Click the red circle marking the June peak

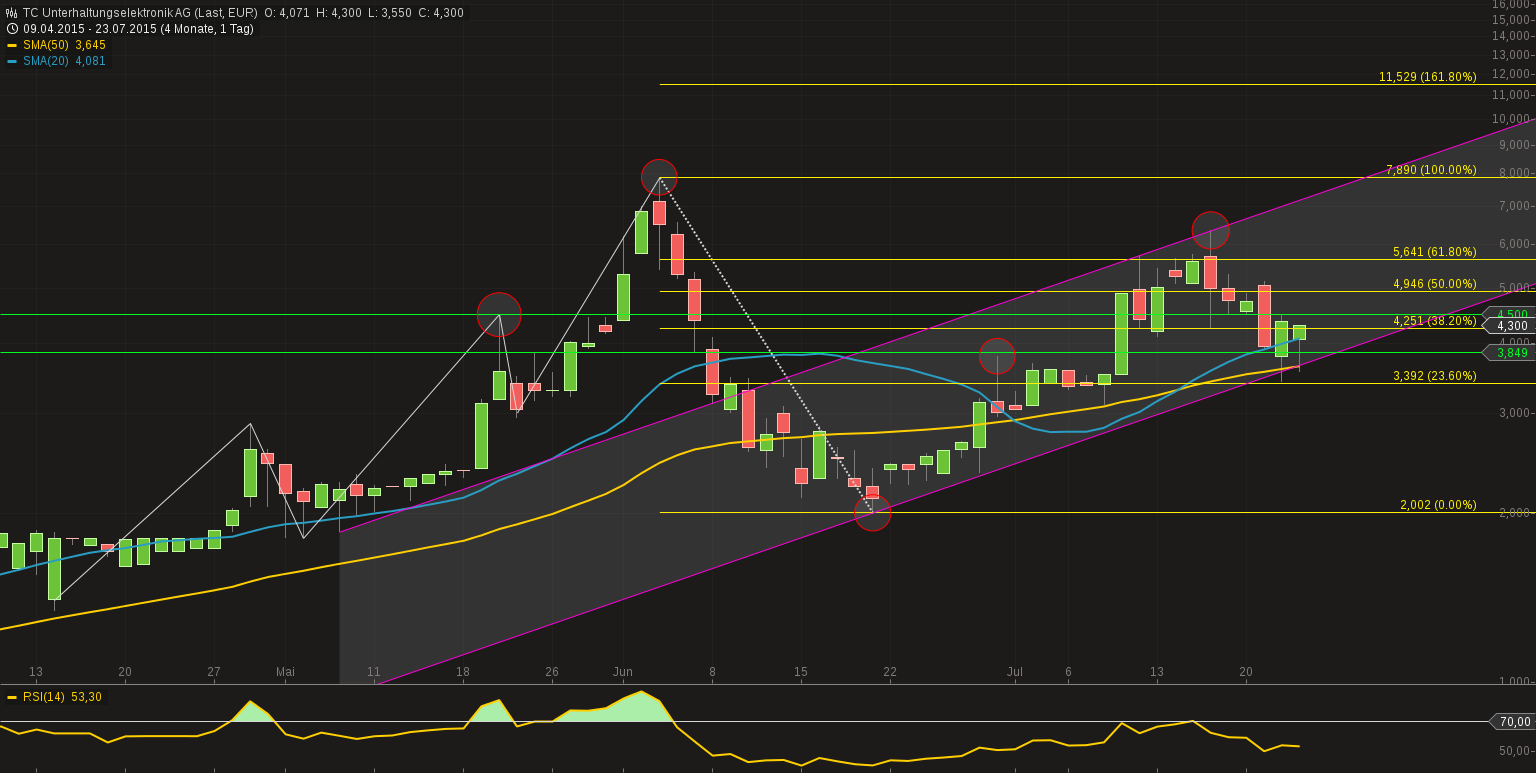point(659,177)
